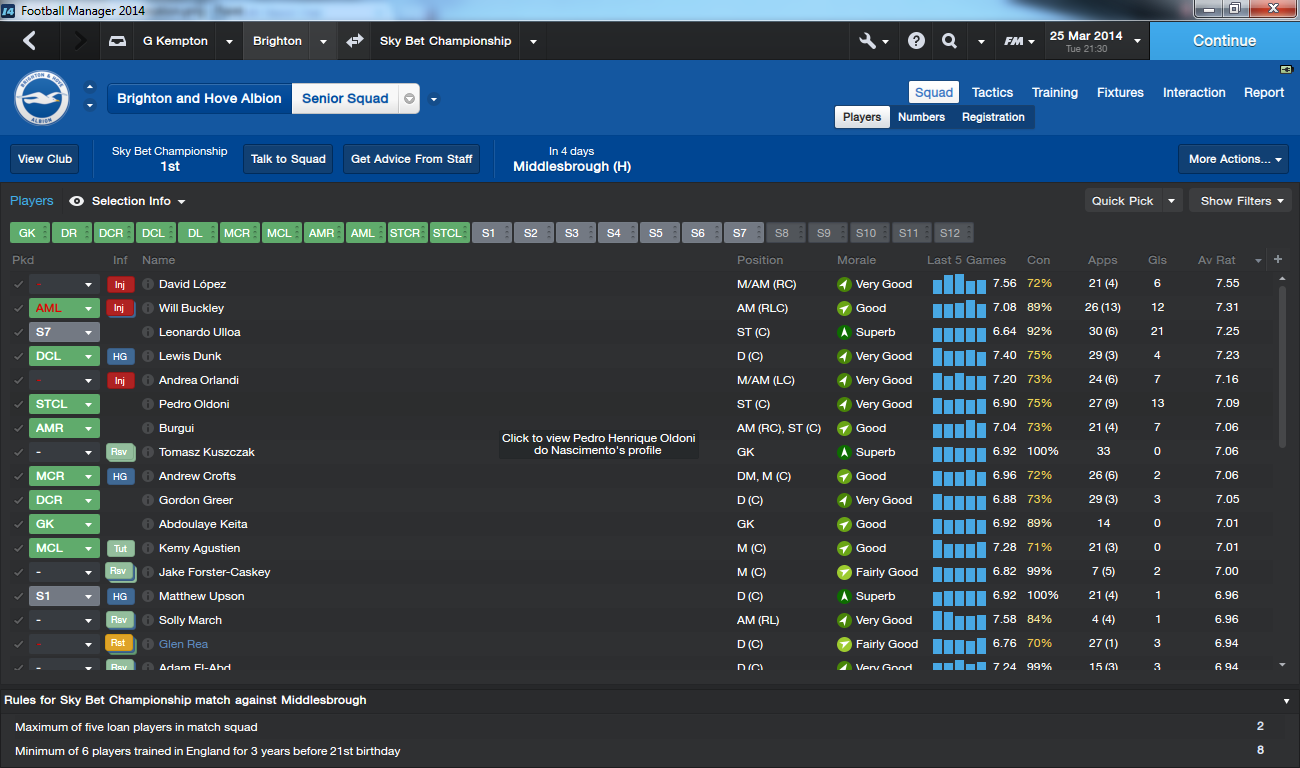Click the Brighton club crest badge
This screenshot has width=1300, height=768.
41,98
